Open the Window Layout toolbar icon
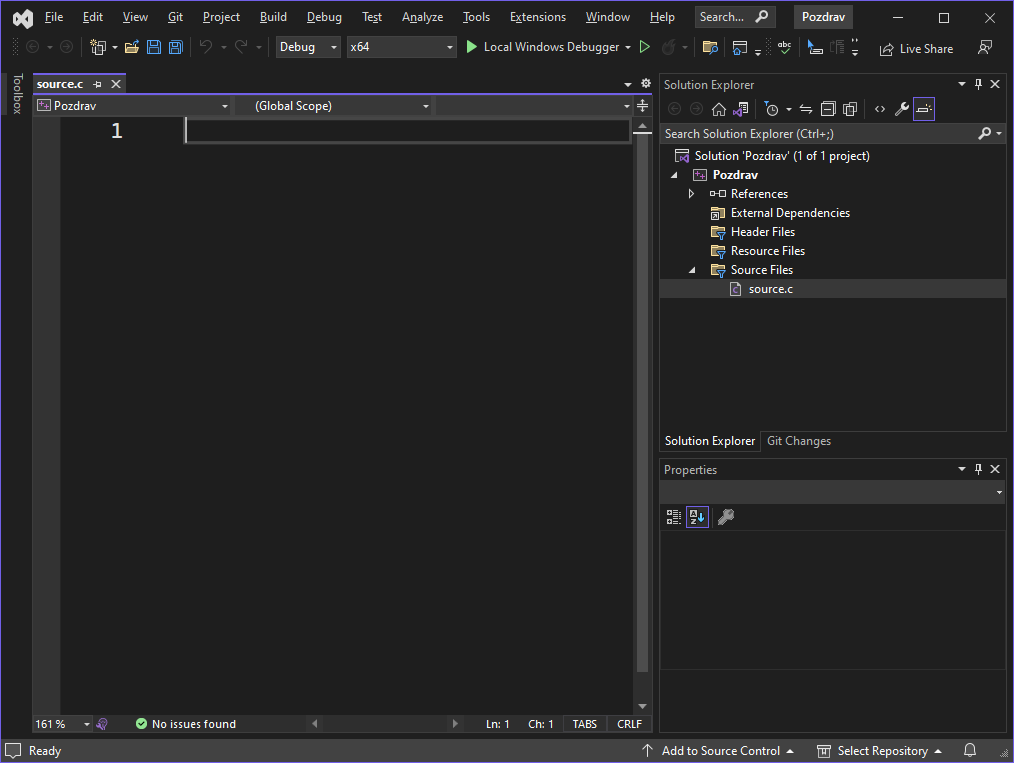1014x763 pixels. (740, 47)
